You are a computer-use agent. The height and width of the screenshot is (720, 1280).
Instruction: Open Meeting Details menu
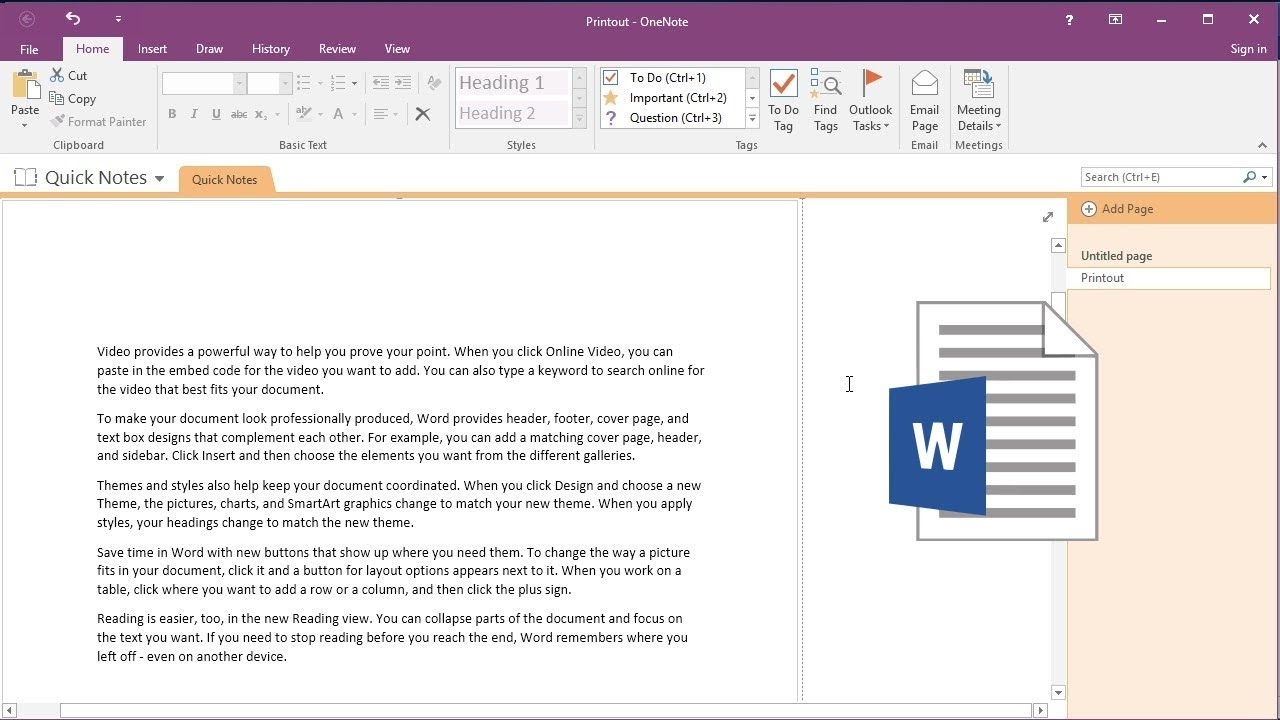coord(978,100)
